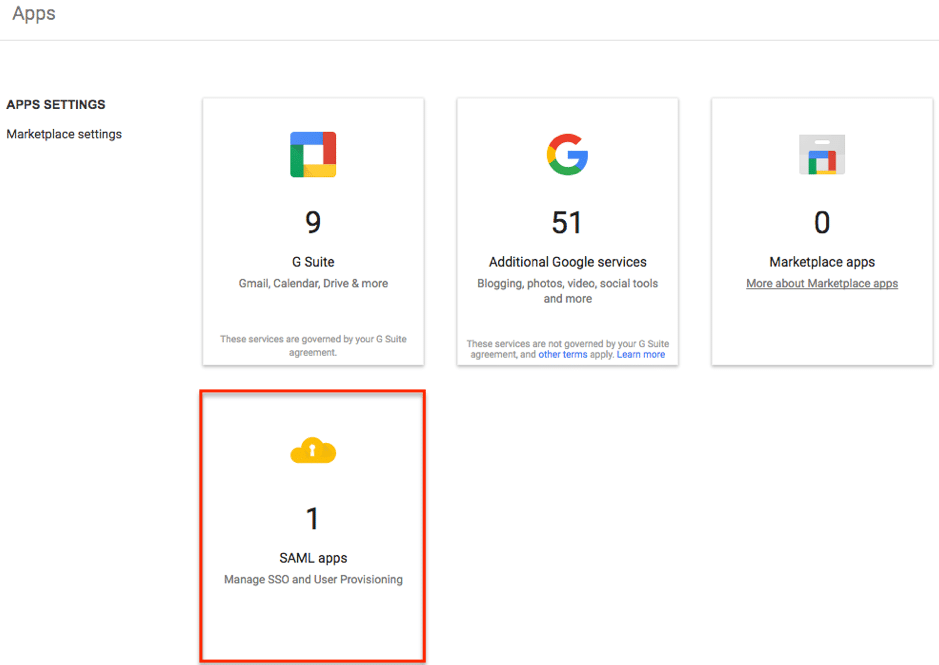Click the Marketplace apps card title
Image resolution: width=939 pixels, height=665 pixels.
tap(822, 262)
